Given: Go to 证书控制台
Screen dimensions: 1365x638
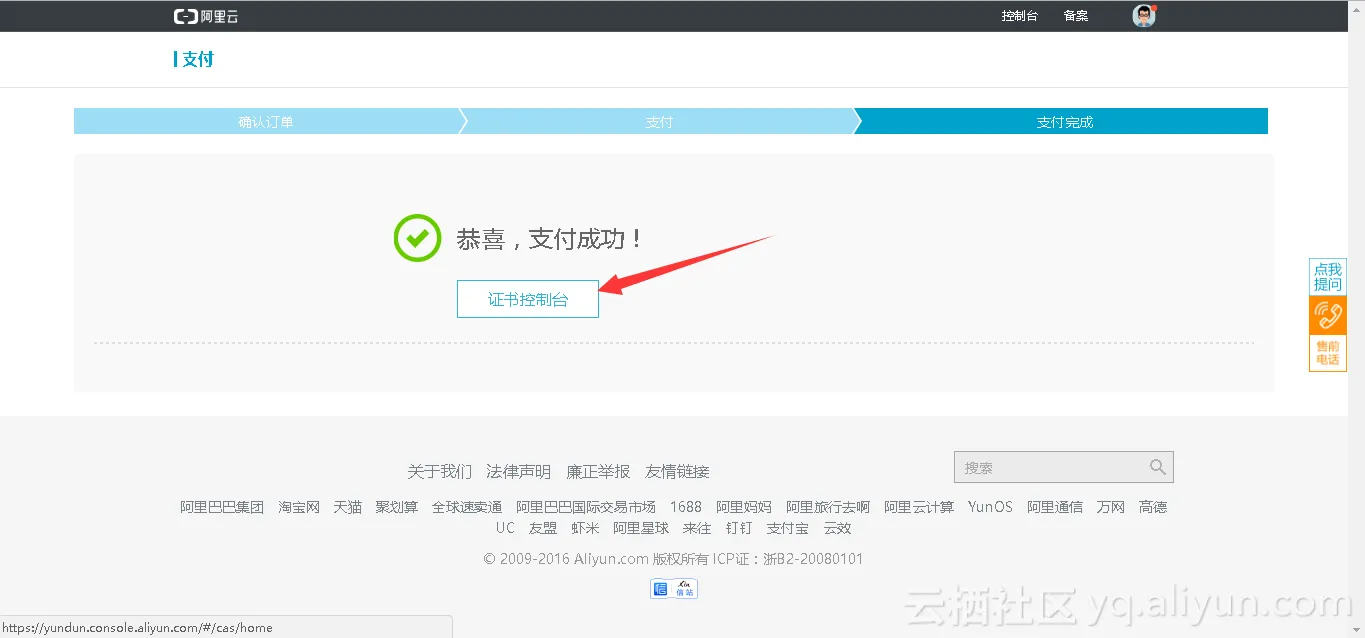Looking at the screenshot, I should tap(528, 299).
